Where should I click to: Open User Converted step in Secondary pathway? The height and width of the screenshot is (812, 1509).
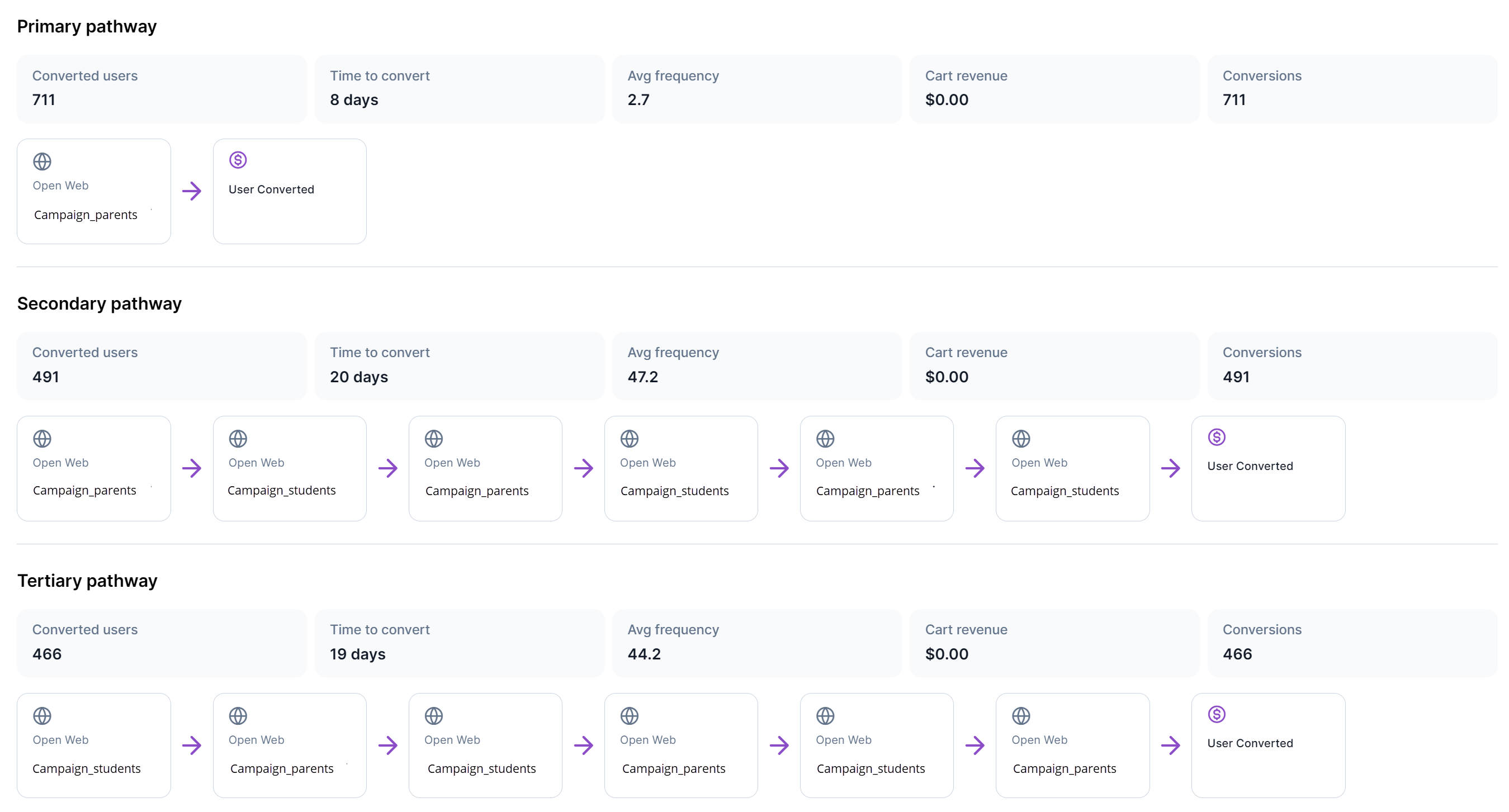click(1267, 468)
